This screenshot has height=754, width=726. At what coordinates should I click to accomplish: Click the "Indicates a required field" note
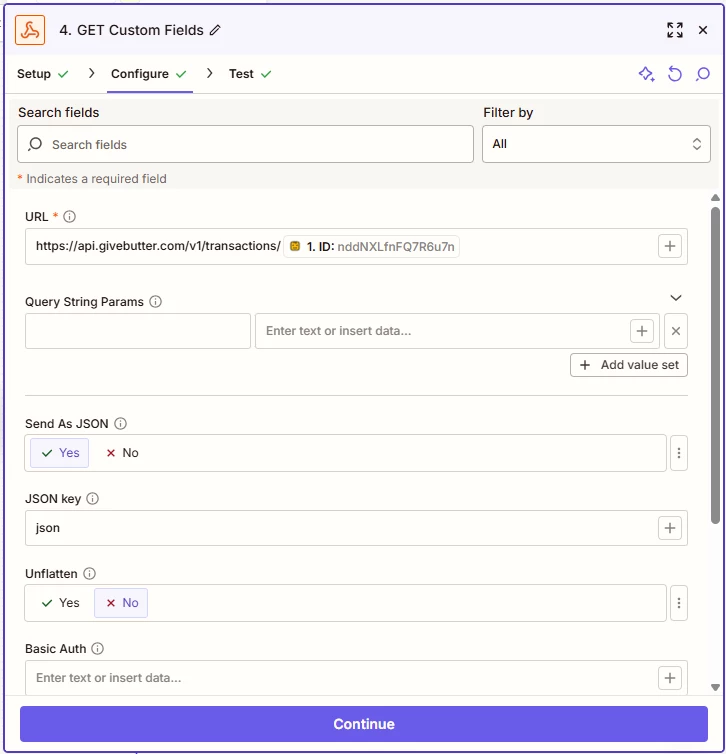click(96, 179)
